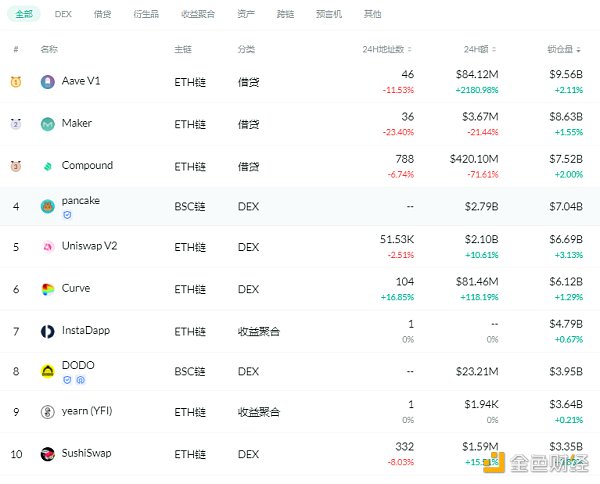Click the 主链 column header
This screenshot has width=600, height=484.
coord(183,49)
